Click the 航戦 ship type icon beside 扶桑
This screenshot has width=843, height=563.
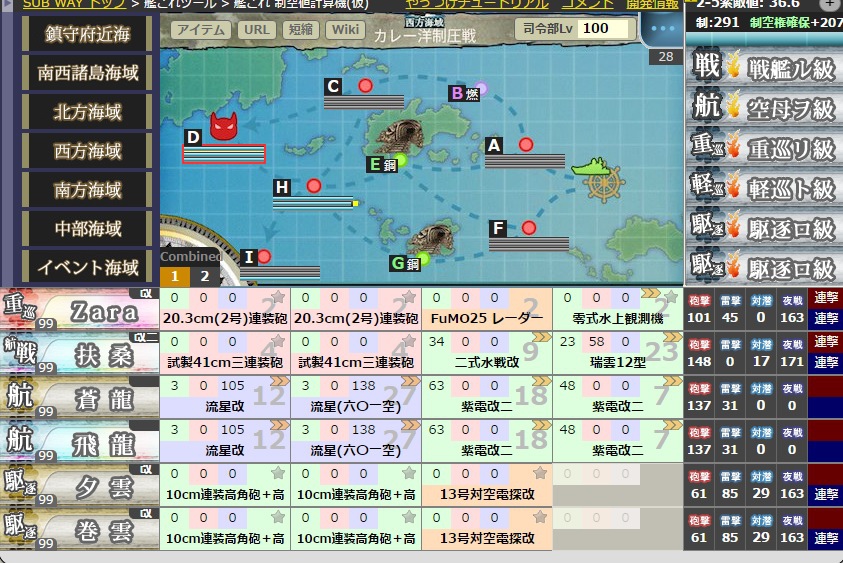point(18,351)
